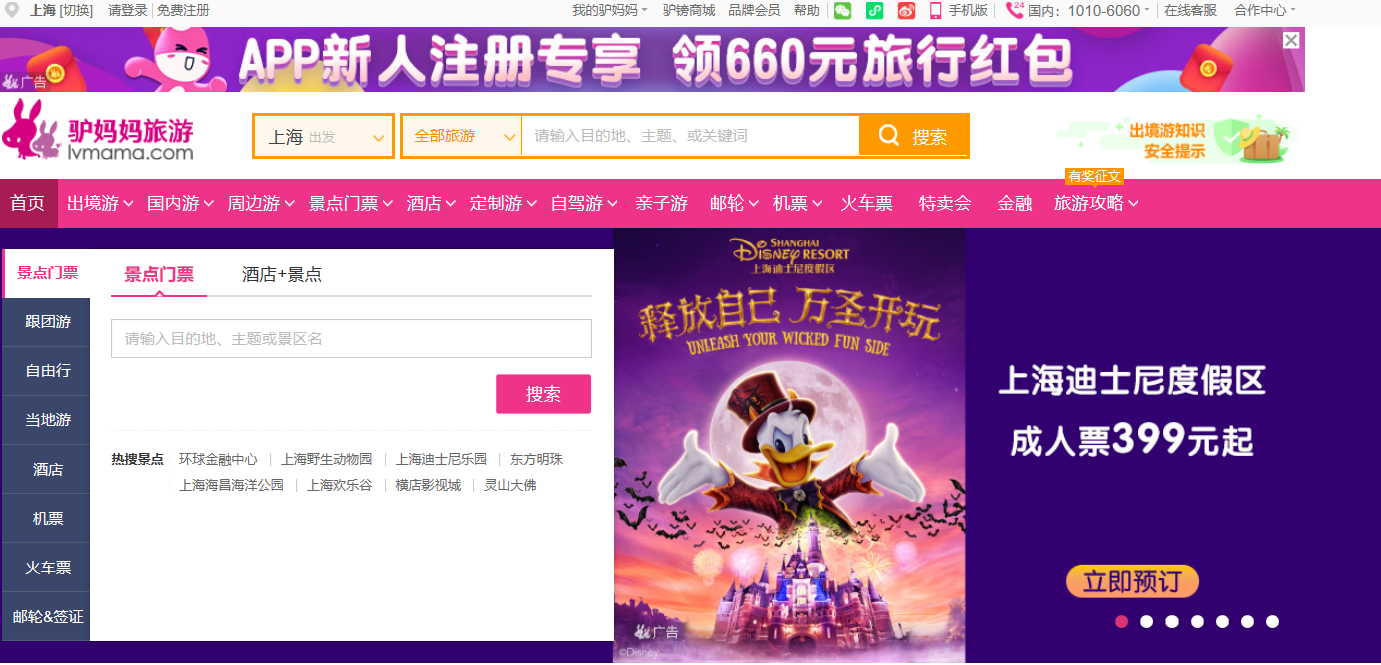
Task: Open the Weibo icon link
Action: [906, 11]
